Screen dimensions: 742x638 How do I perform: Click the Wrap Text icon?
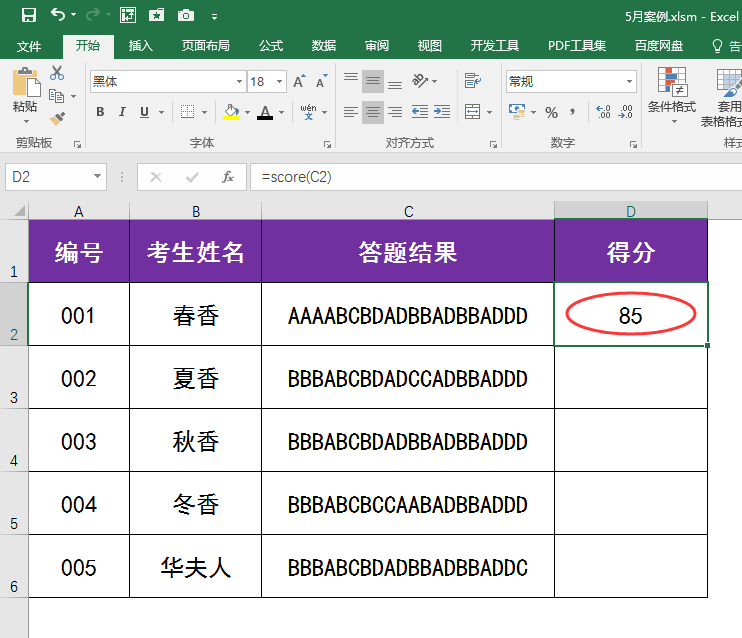coord(472,81)
